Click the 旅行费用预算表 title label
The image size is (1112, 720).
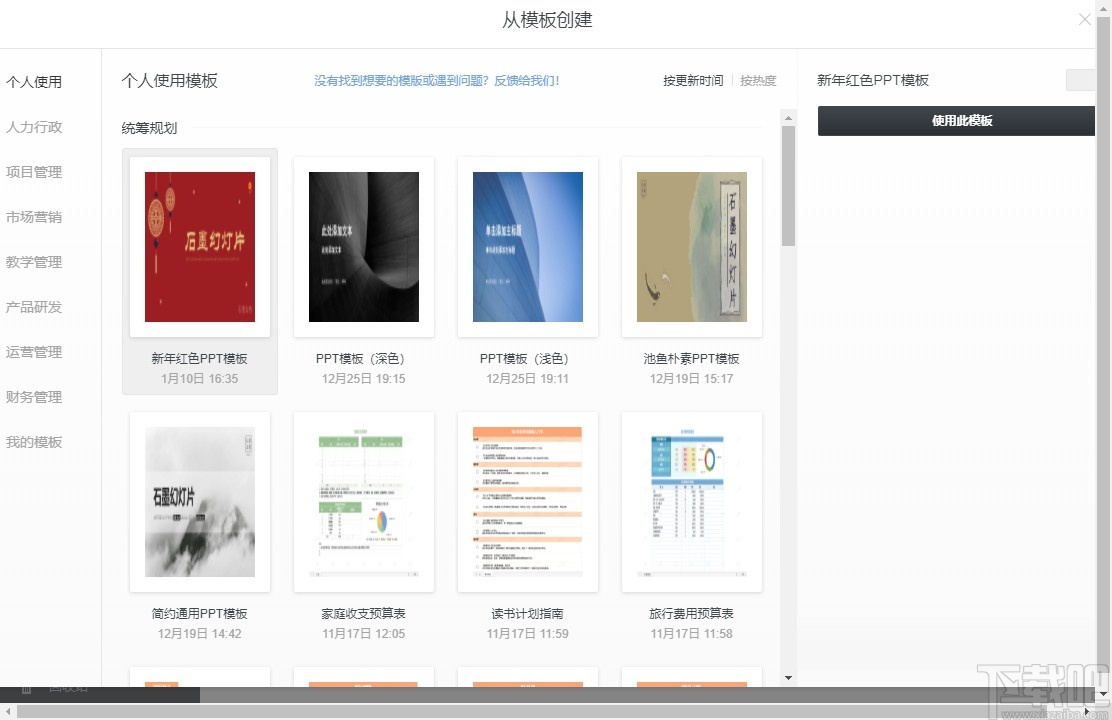coord(691,614)
